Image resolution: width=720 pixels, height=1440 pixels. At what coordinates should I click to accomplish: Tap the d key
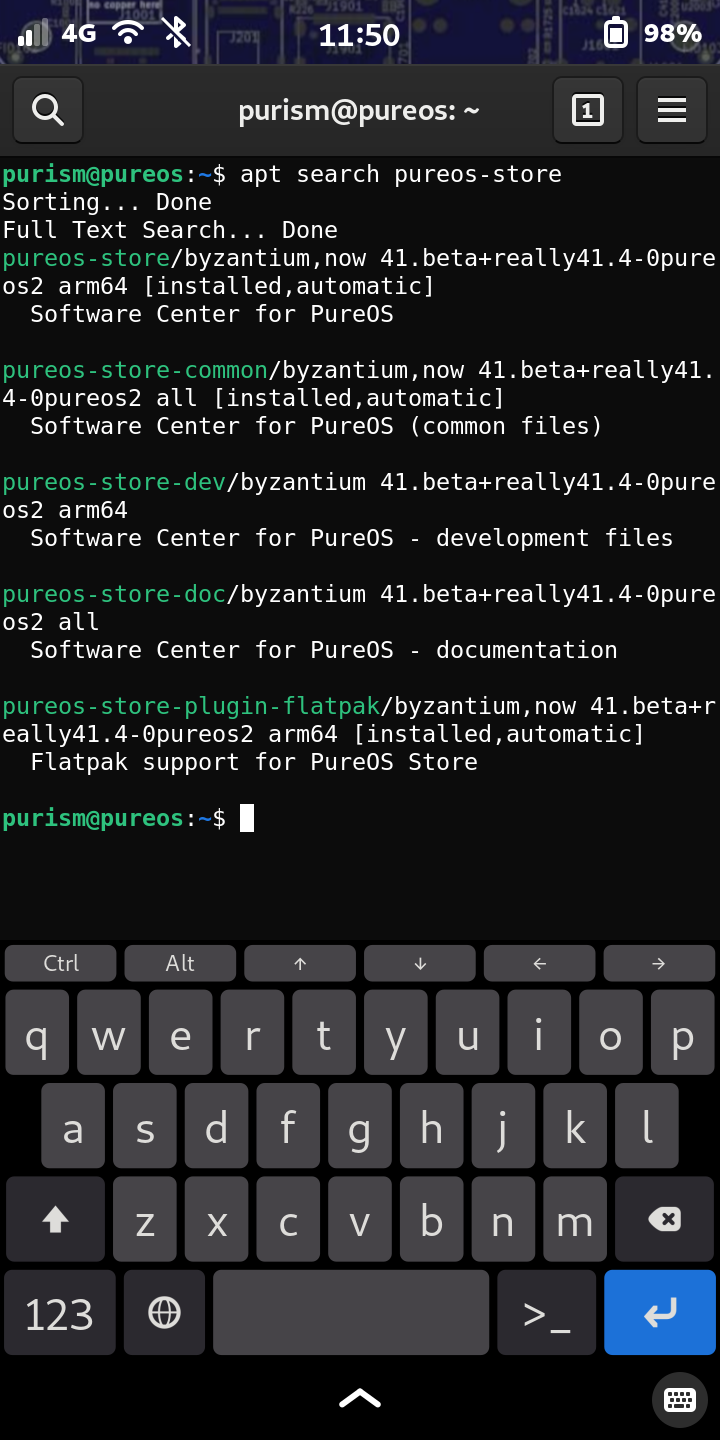point(216,1126)
